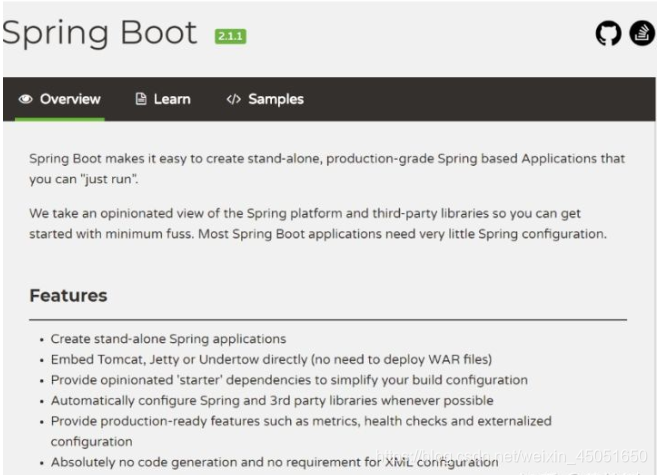This screenshot has width=657, height=475.
Task: Click the 'Embed Tomcat, Jetty or Undertow' bullet
Action: pyautogui.click(x=271, y=359)
